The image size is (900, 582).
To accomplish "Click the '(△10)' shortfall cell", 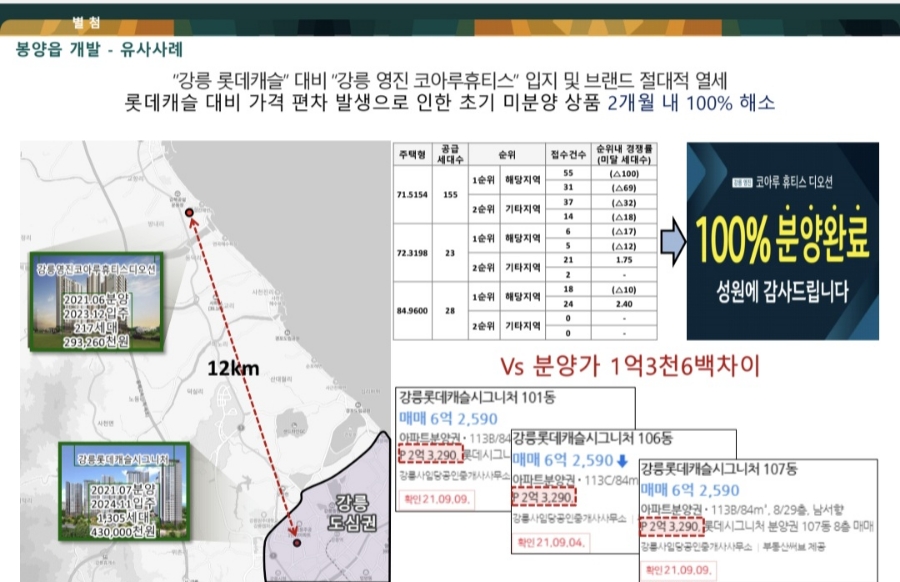I will [x=624, y=290].
